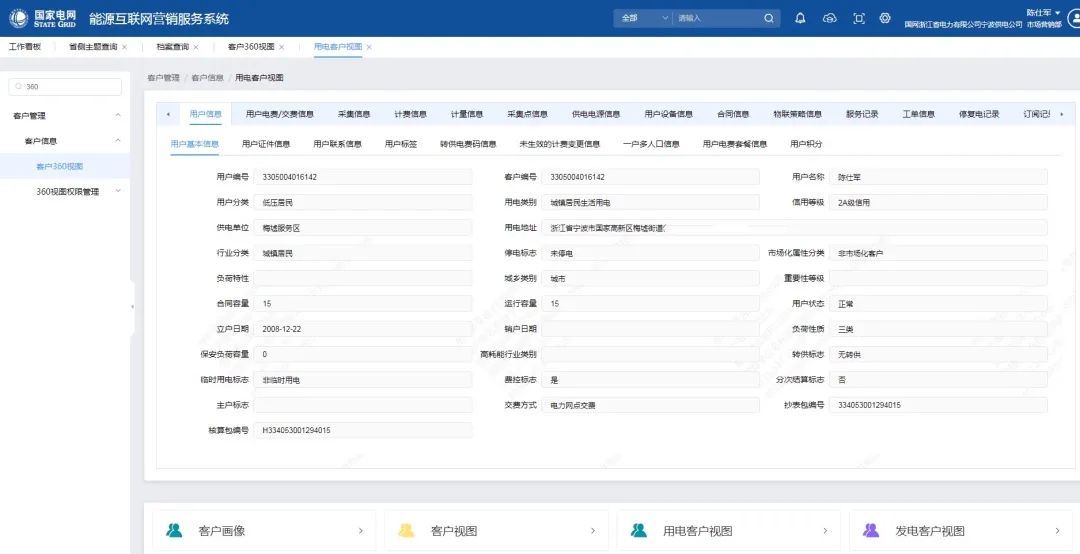
Task: Open the 合同信息 tab
Action: [733, 114]
